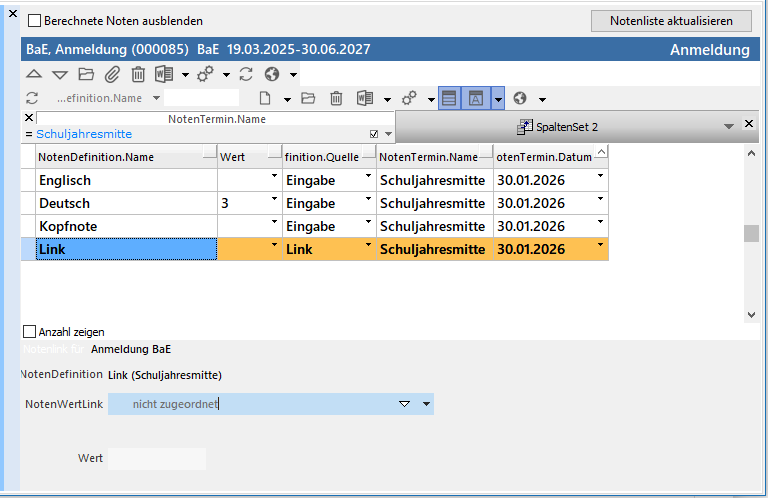The width and height of the screenshot is (768, 498).
Task: Click the up-triangle previous record icon
Action: 34,74
